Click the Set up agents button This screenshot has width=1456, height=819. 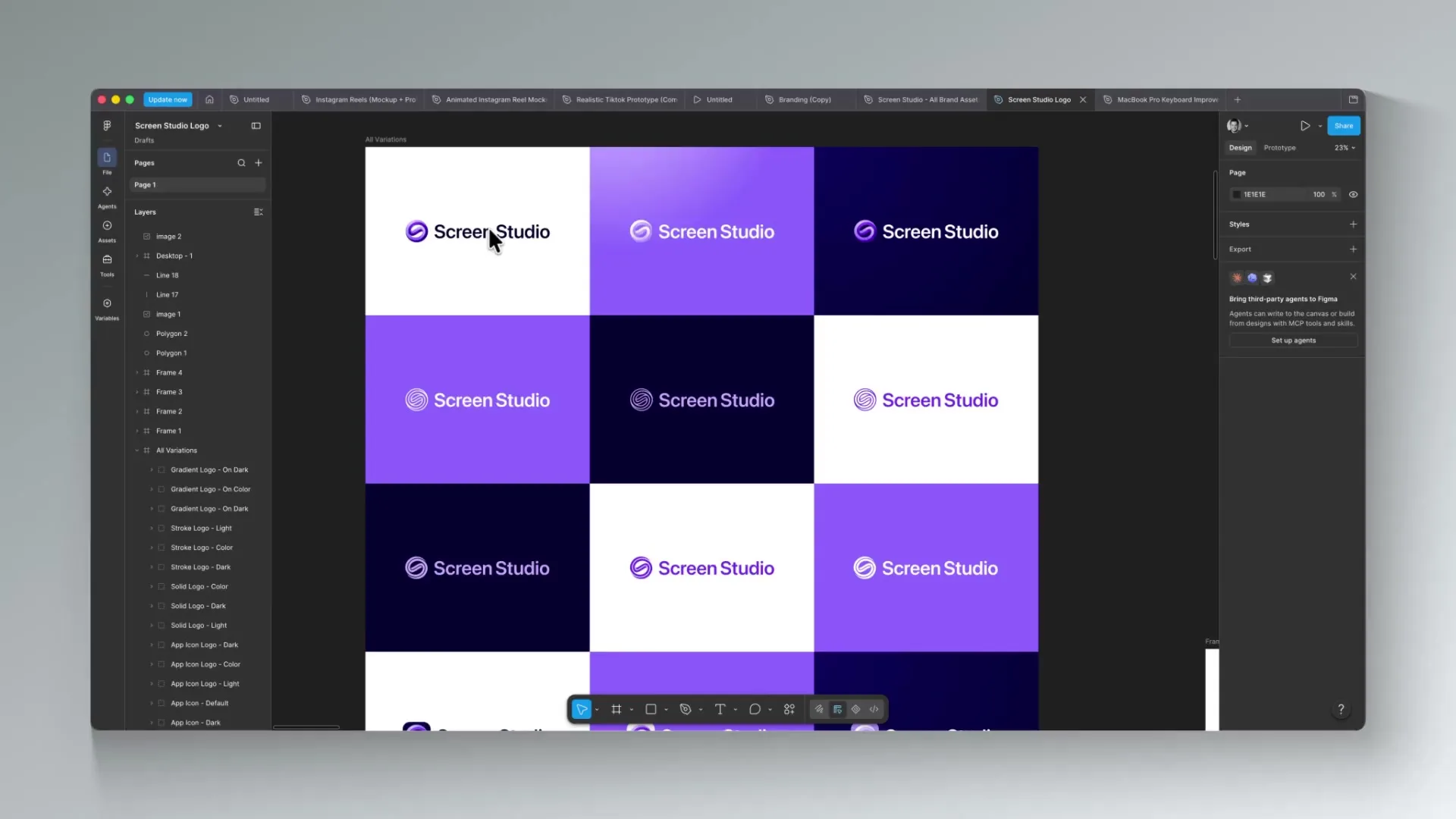pos(1293,340)
